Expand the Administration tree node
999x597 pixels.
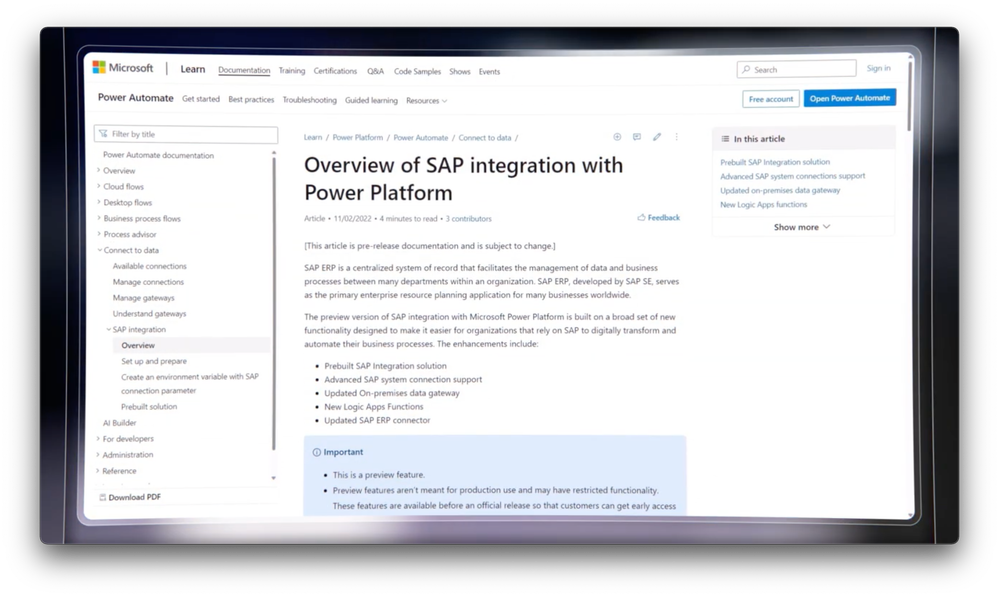click(97, 454)
